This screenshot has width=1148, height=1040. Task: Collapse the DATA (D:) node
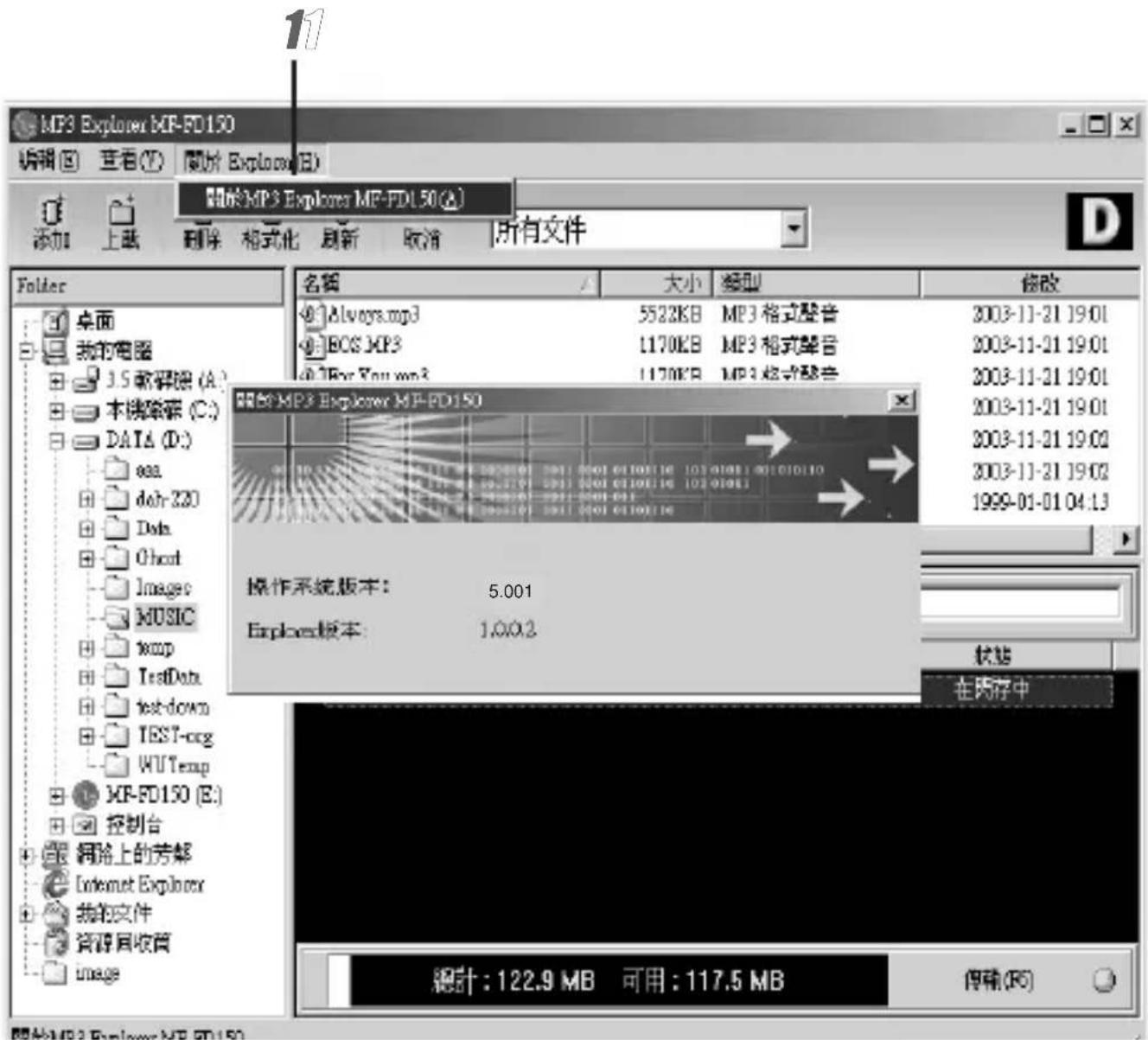57,440
